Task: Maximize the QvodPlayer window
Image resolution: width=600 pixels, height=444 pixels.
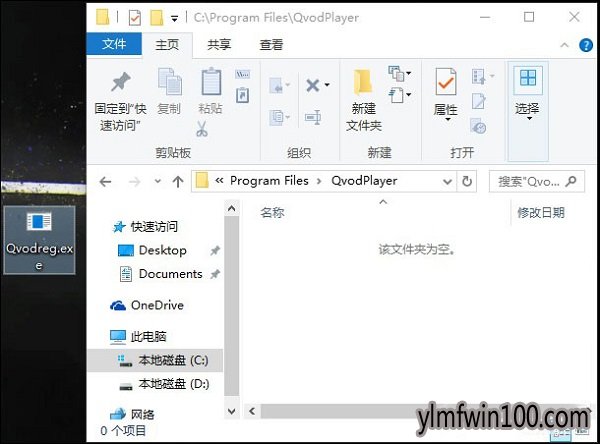Action: (529, 17)
